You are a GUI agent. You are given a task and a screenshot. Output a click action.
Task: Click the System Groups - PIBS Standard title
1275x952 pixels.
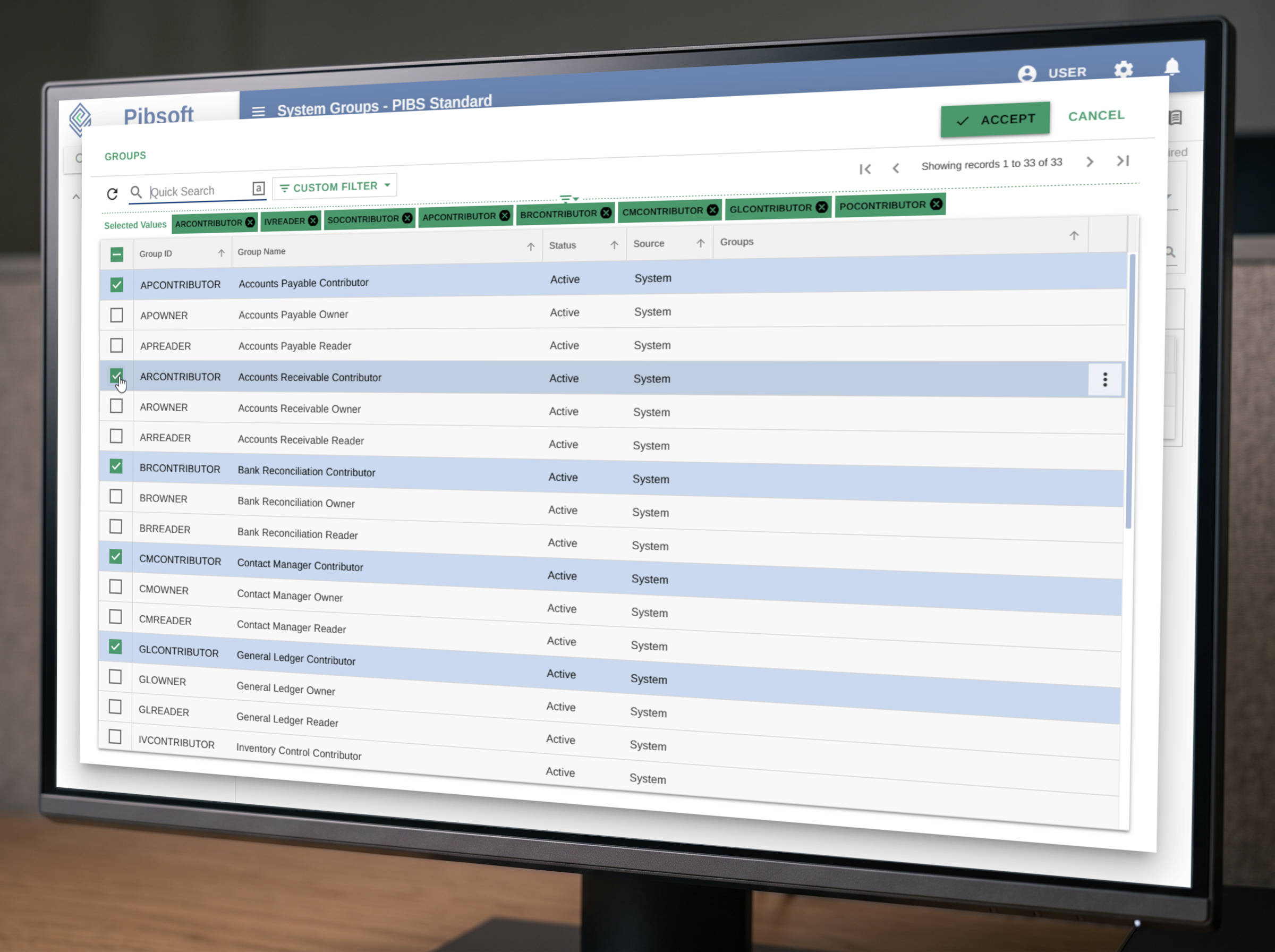[x=384, y=105]
